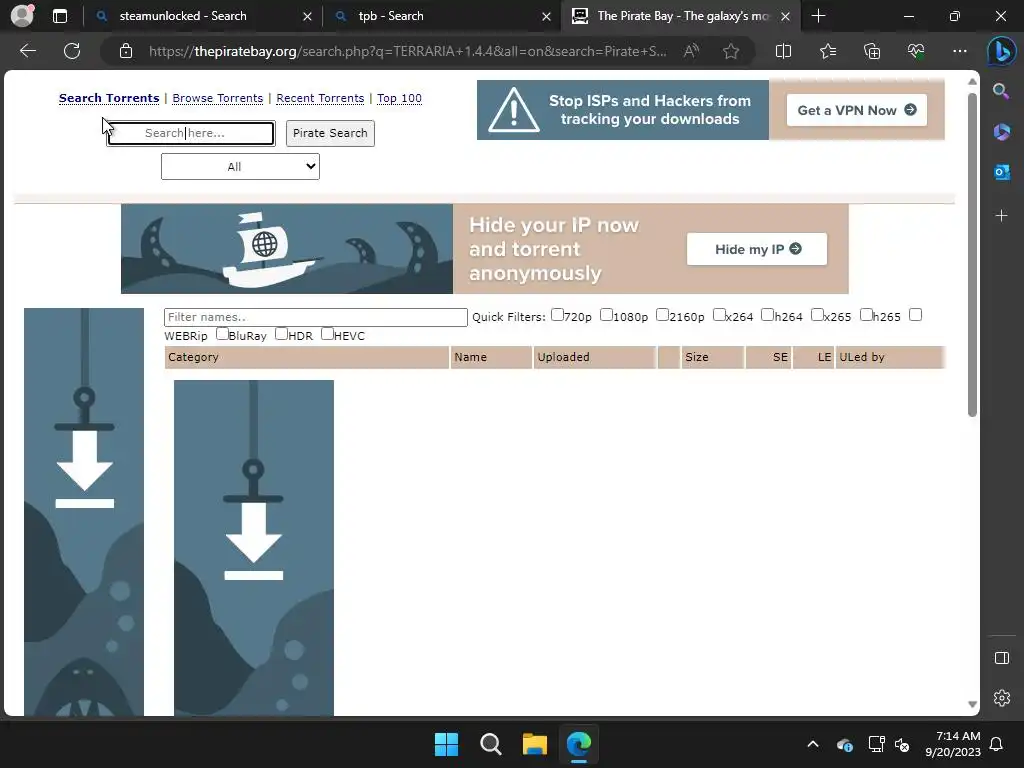
Task: Open Search Torrents link
Action: click(x=109, y=98)
